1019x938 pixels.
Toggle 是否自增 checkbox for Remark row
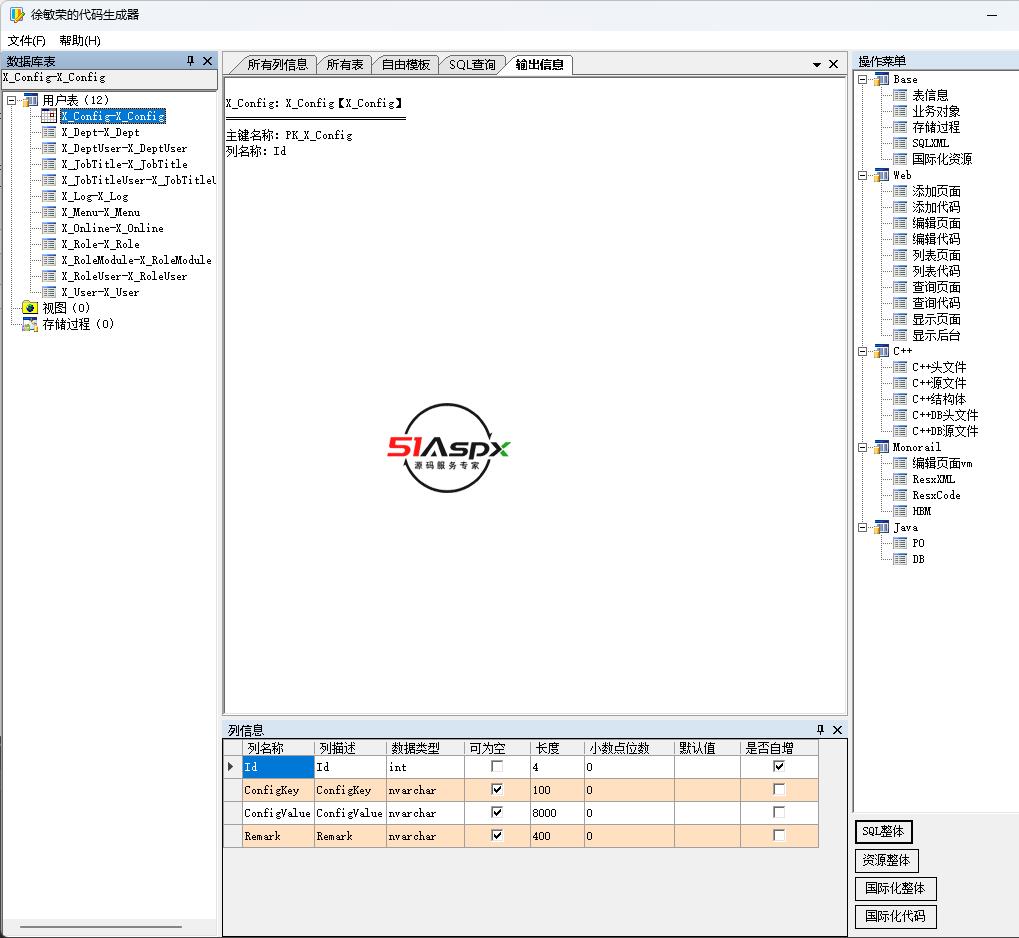pos(779,835)
